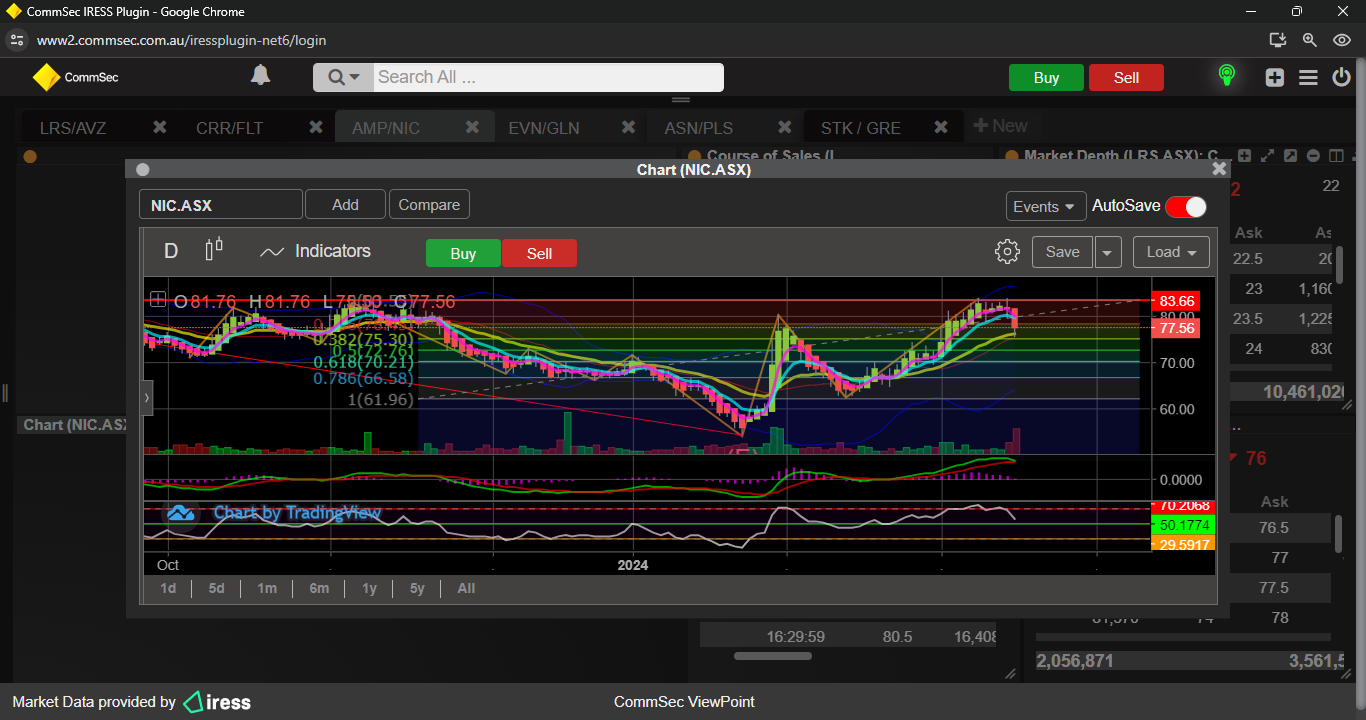Open the Events dropdown
This screenshot has width=1366, height=720.
click(1046, 206)
